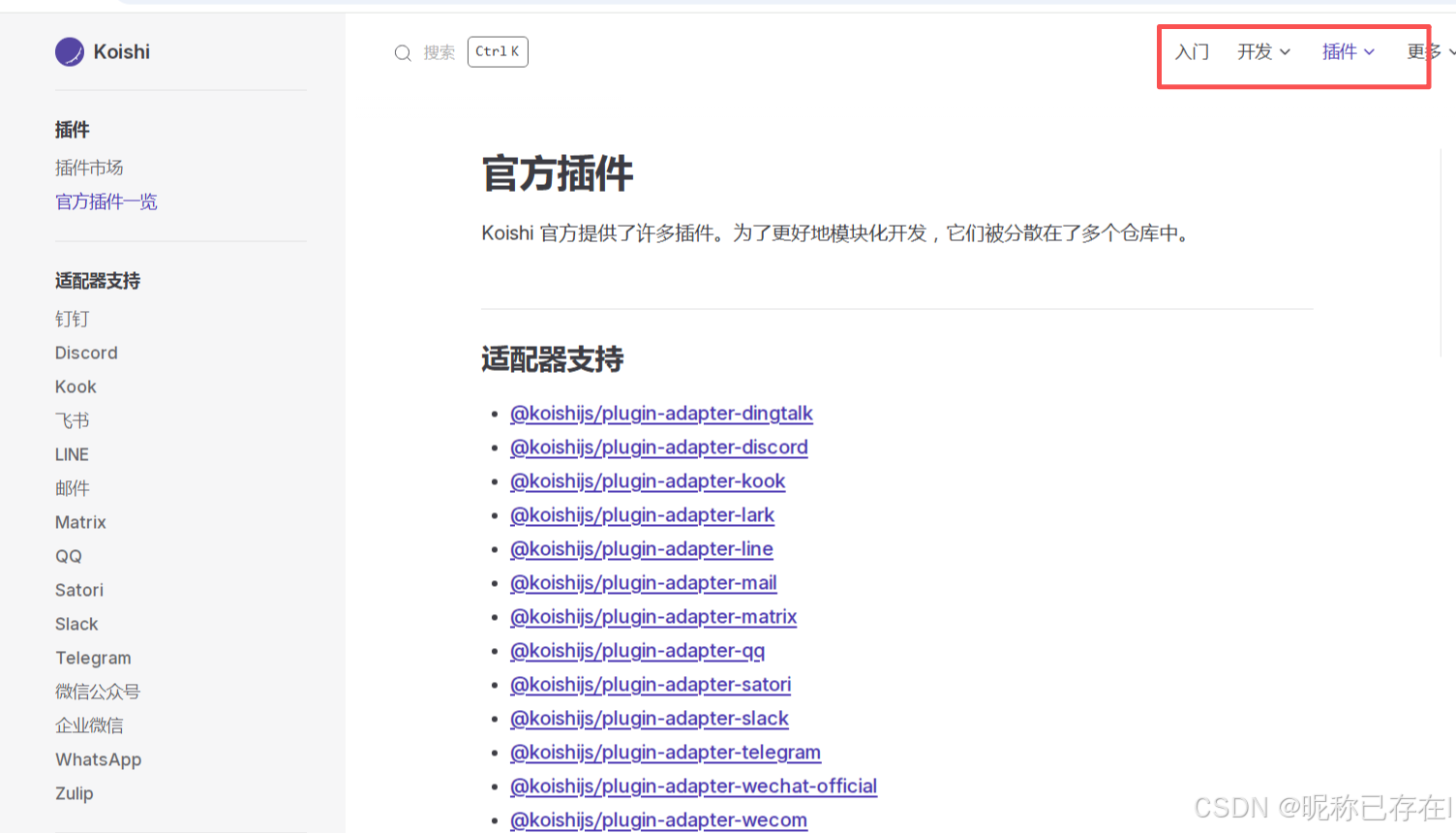Select 官方插件一览 in the sidebar
This screenshot has height=833, width=1456.
pyautogui.click(x=106, y=201)
